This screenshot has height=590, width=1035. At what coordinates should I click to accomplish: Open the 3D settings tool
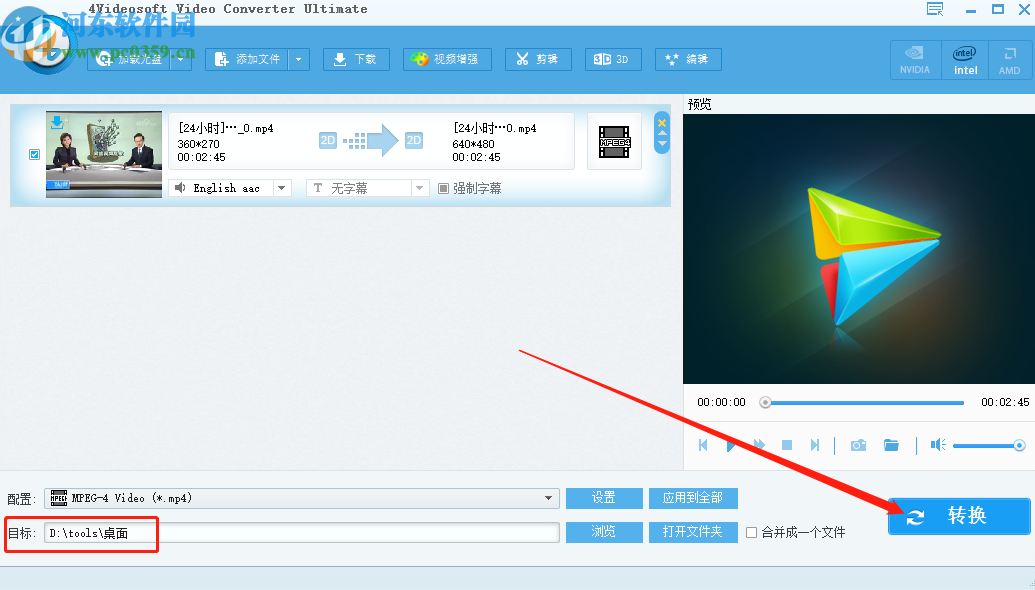coord(613,59)
